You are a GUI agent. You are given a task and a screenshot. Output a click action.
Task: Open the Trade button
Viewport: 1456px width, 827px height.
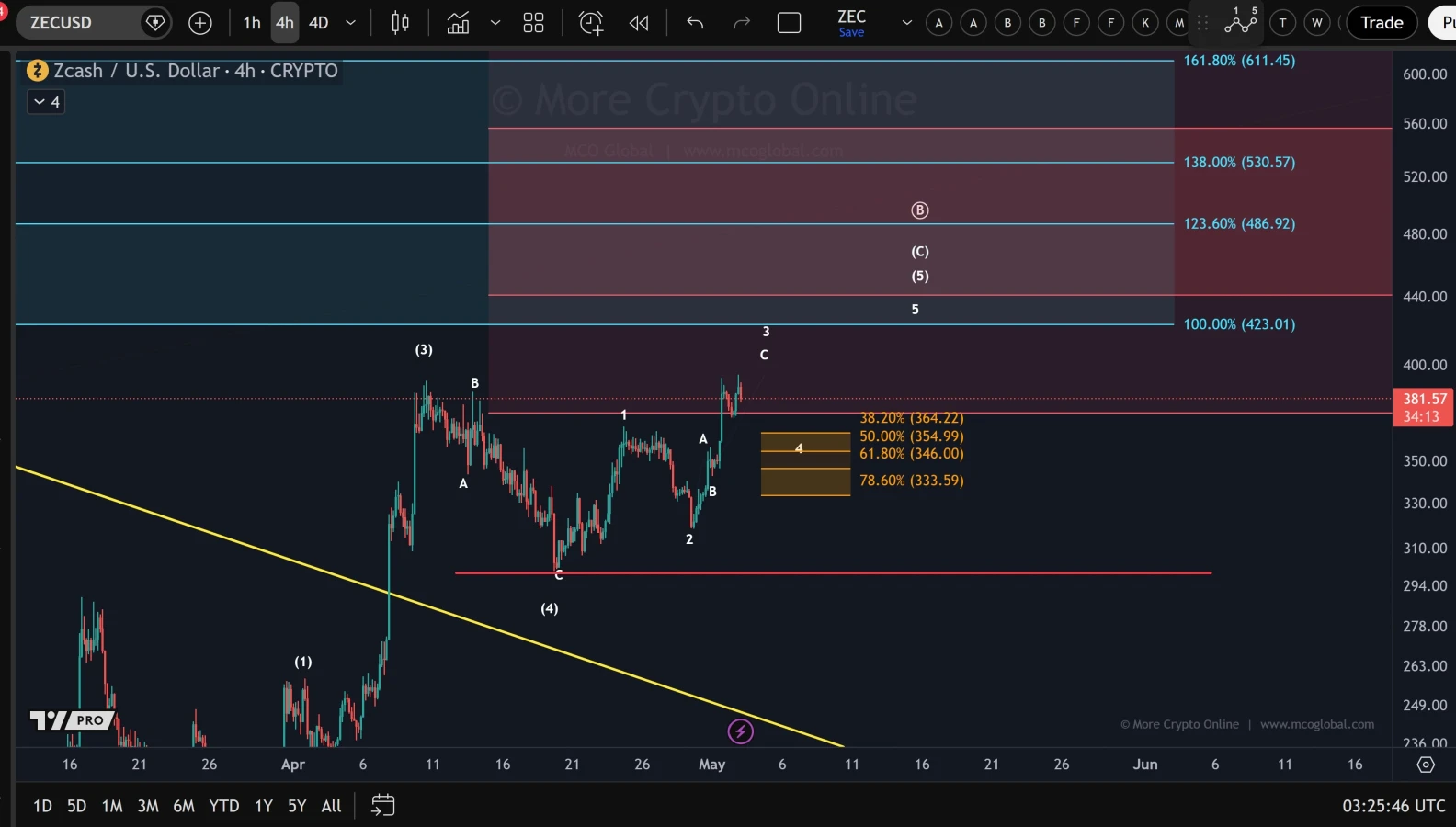tap(1382, 23)
